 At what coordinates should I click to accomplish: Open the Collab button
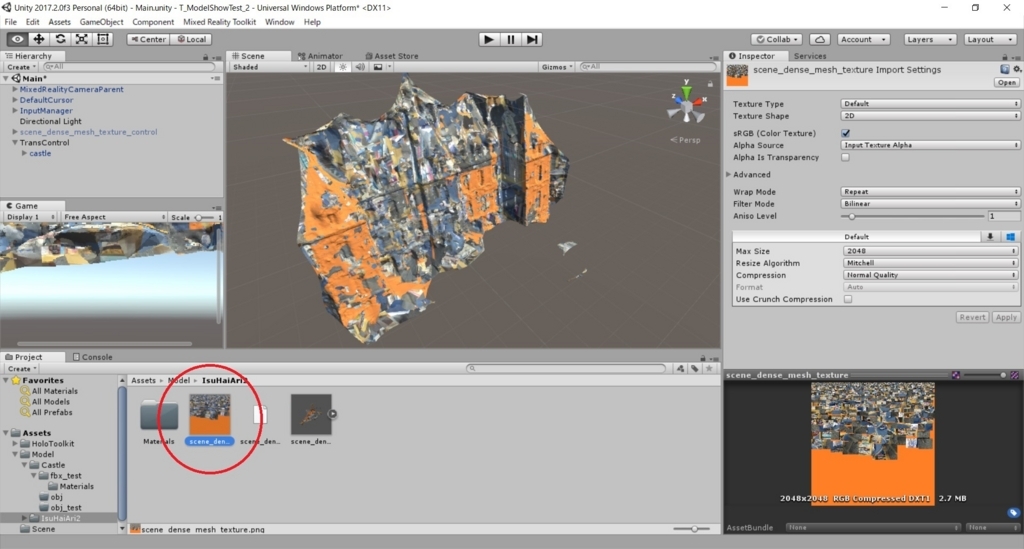pos(776,39)
